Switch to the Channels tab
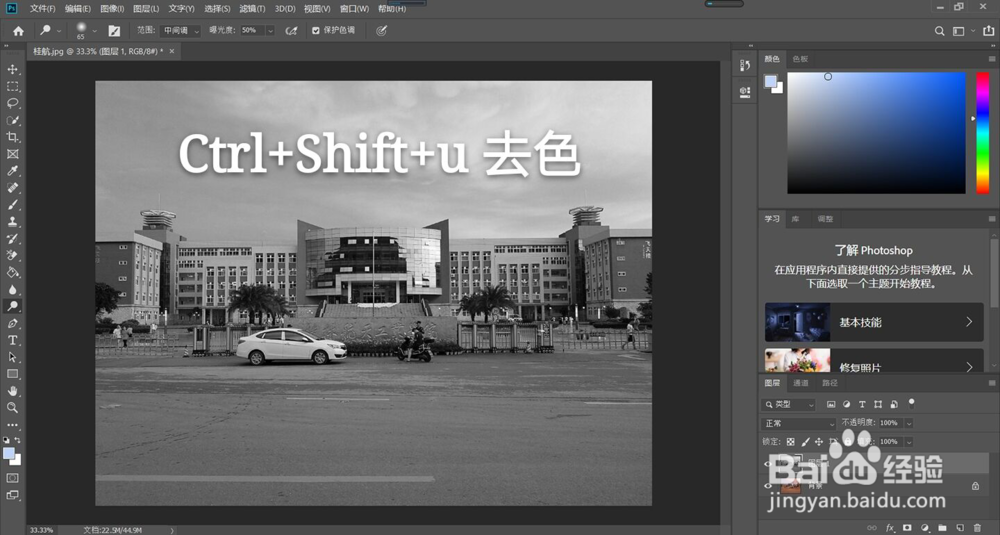Viewport: 1000px width, 535px height. pyautogui.click(x=800, y=383)
